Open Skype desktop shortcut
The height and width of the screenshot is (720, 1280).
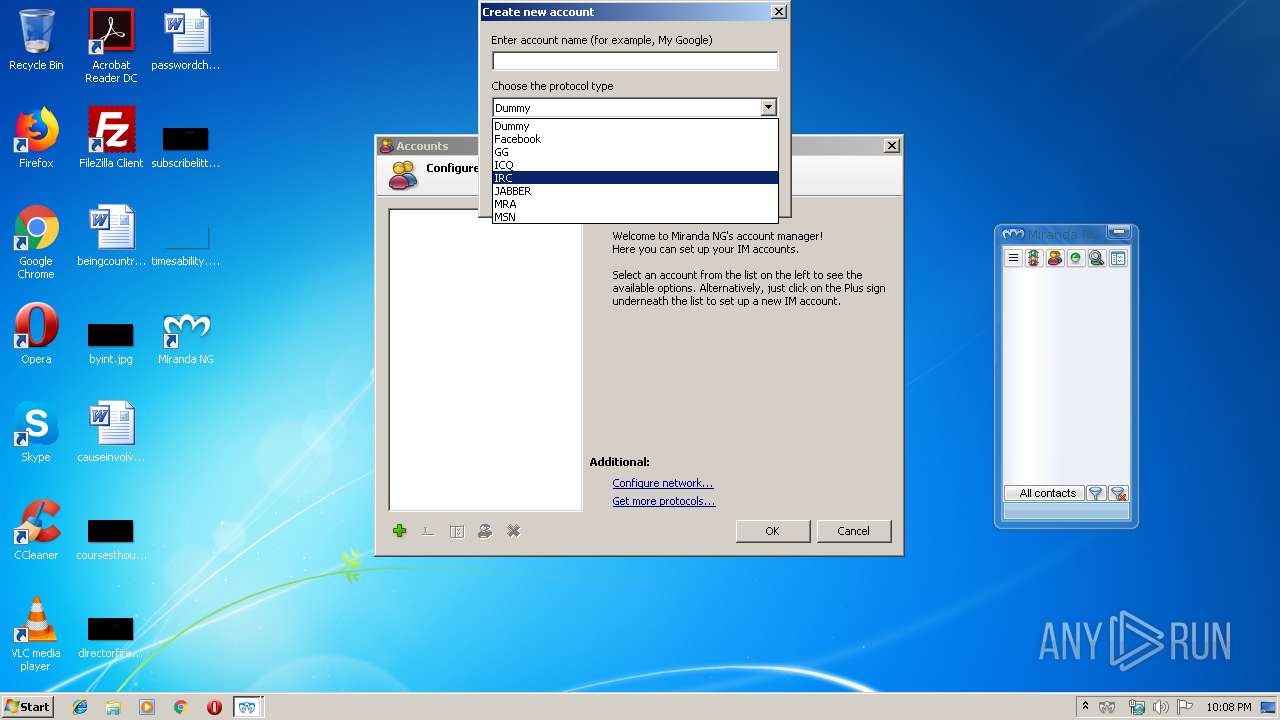click(x=36, y=432)
